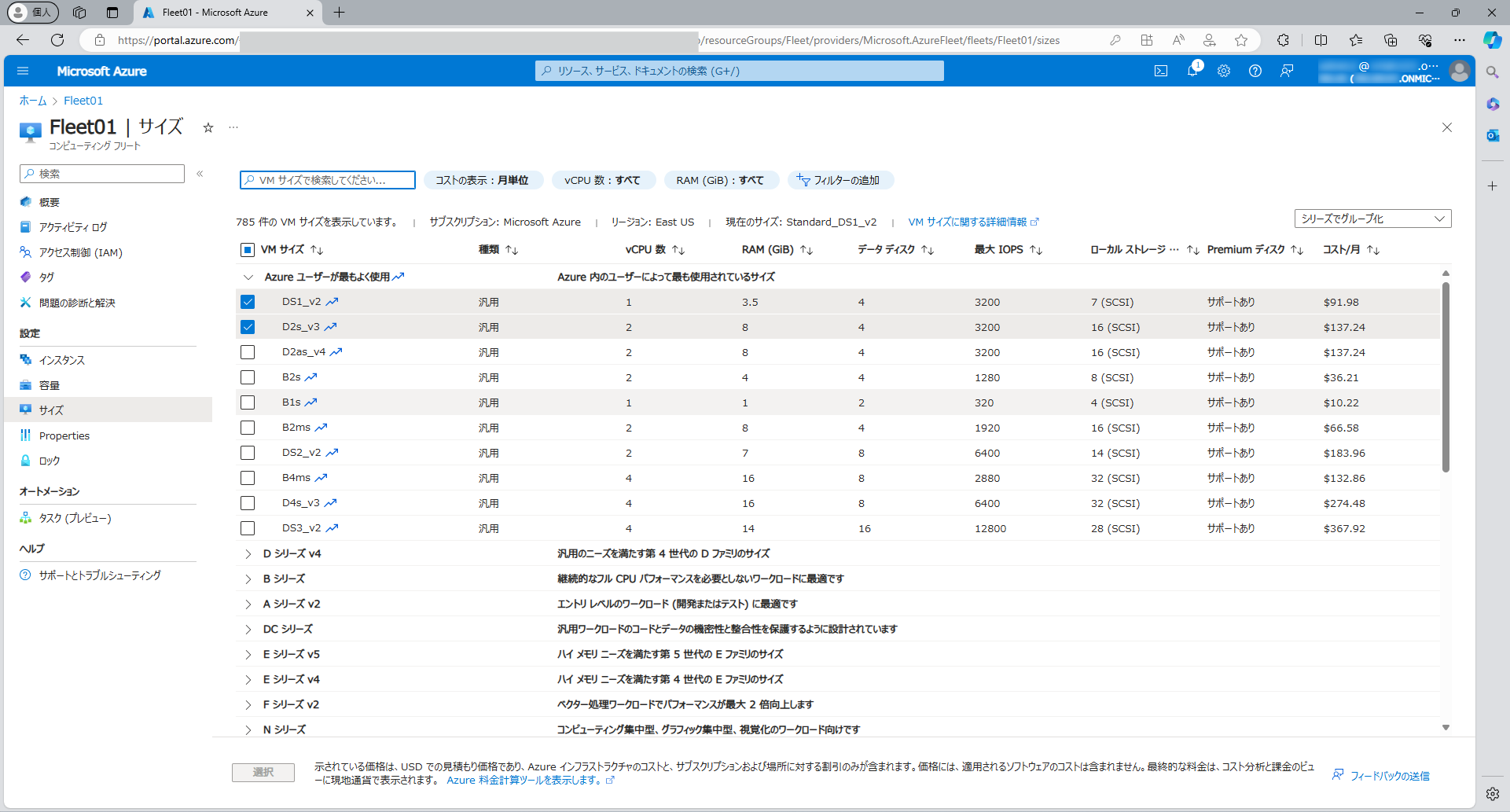Image resolution: width=1510 pixels, height=812 pixels.
Task: Uncheck the D2s_v3 size checkbox
Action: click(248, 327)
